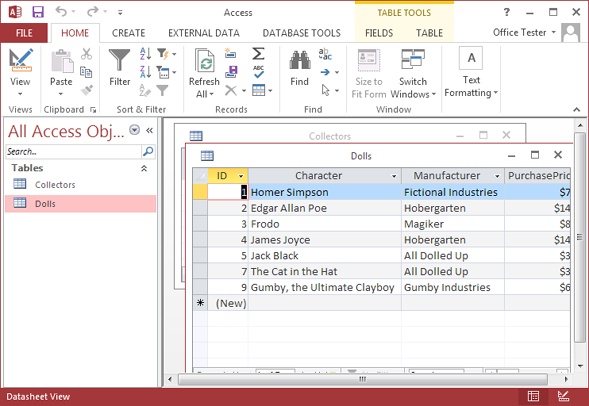The image size is (589, 406).
Task: Switch to the FIELDS tab
Action: point(379,33)
